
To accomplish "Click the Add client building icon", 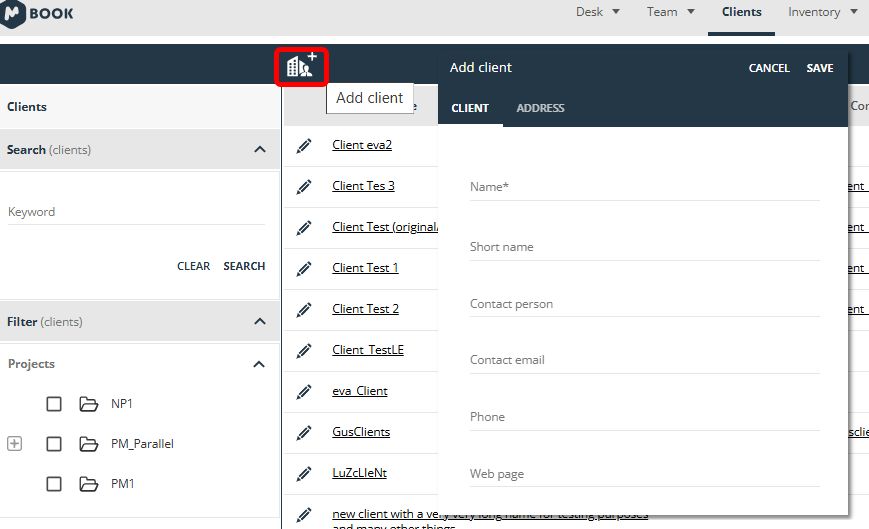I will [301, 66].
